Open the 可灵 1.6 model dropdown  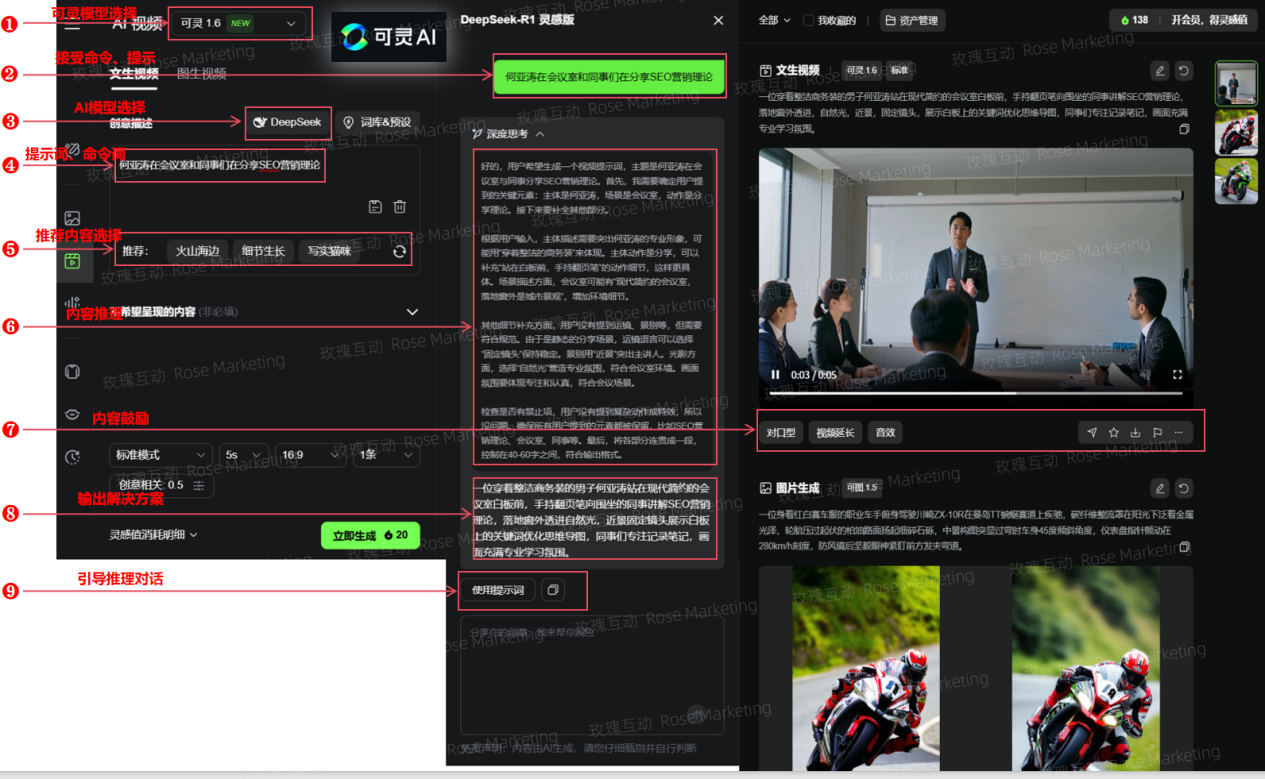(x=239, y=23)
